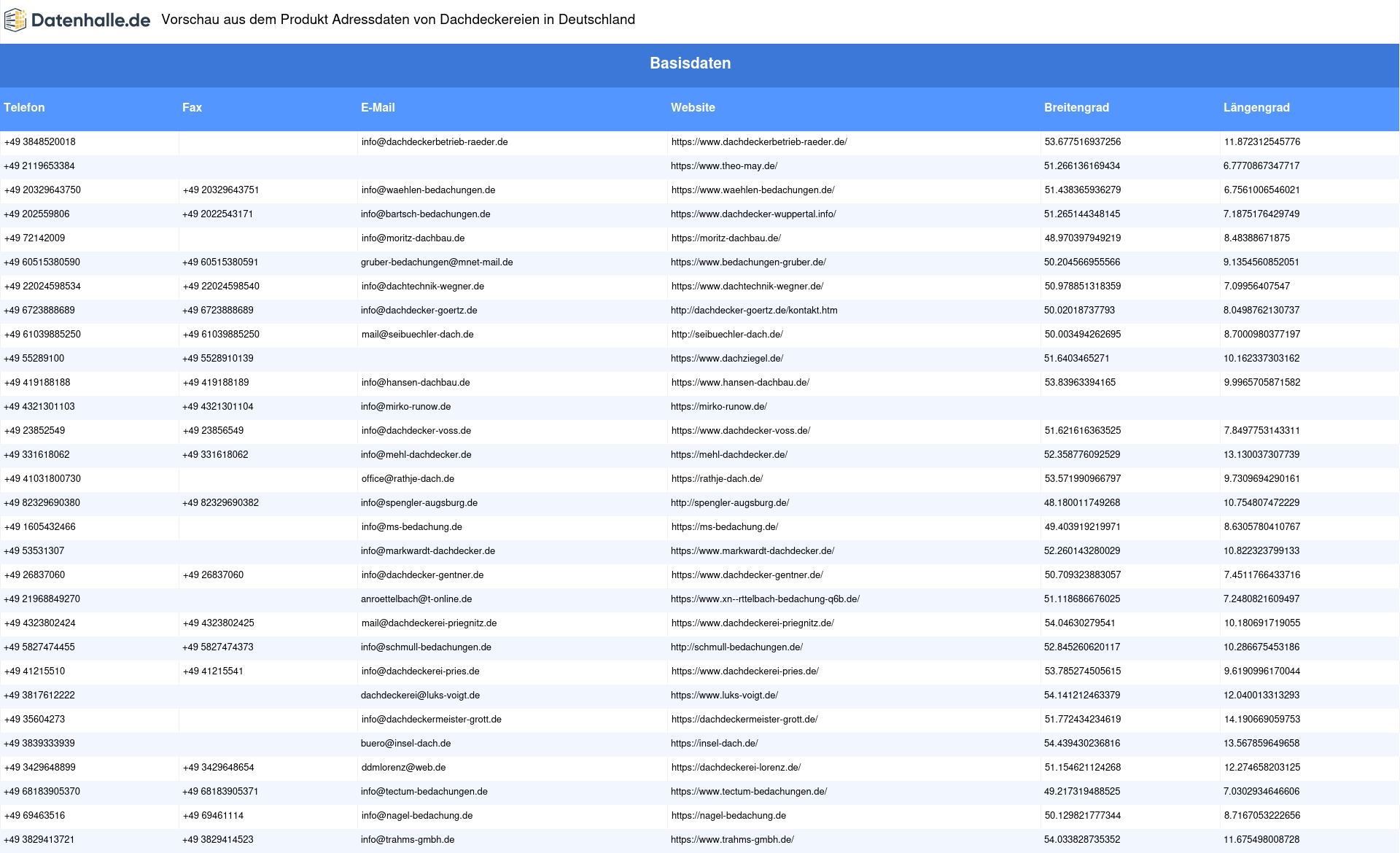Click email anroettelbach@t-online.de
This screenshot has height=853, width=1400.
pos(416,599)
